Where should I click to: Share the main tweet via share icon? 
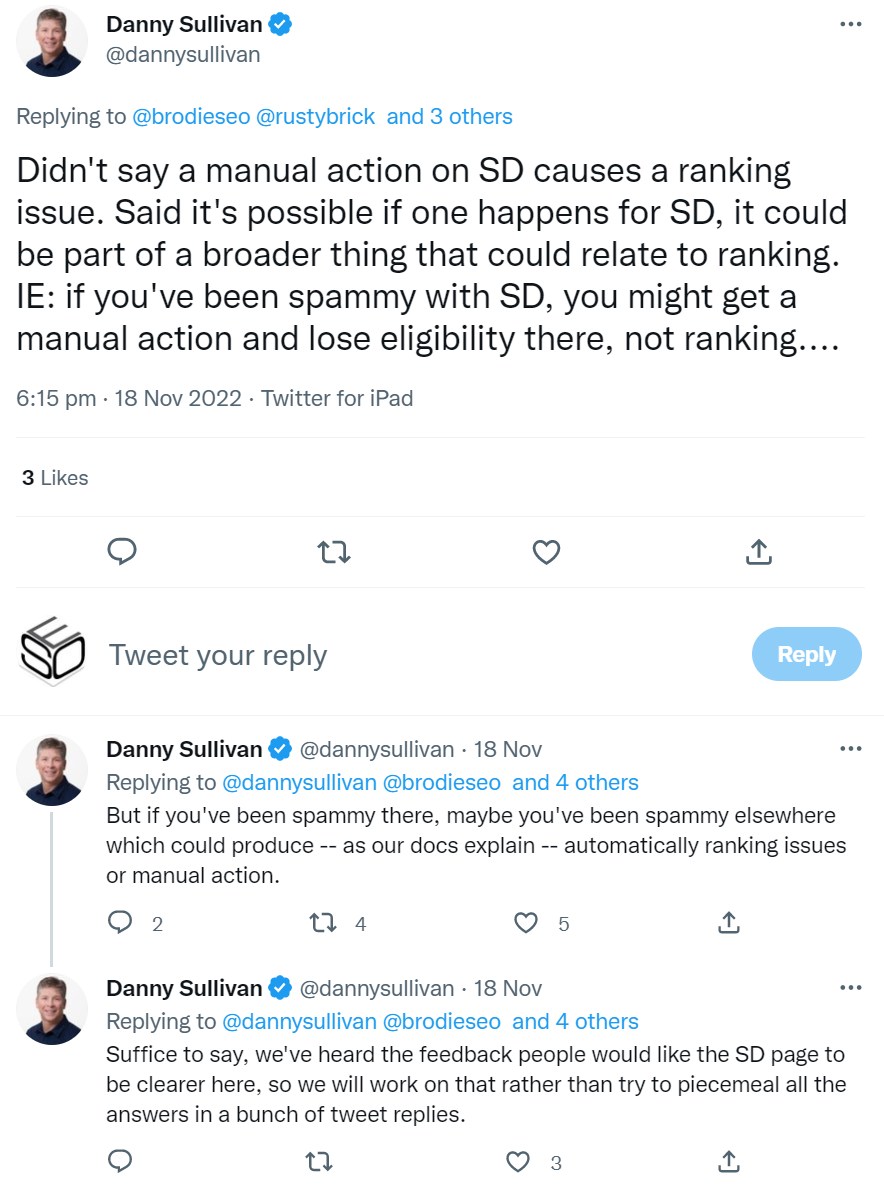coord(758,551)
